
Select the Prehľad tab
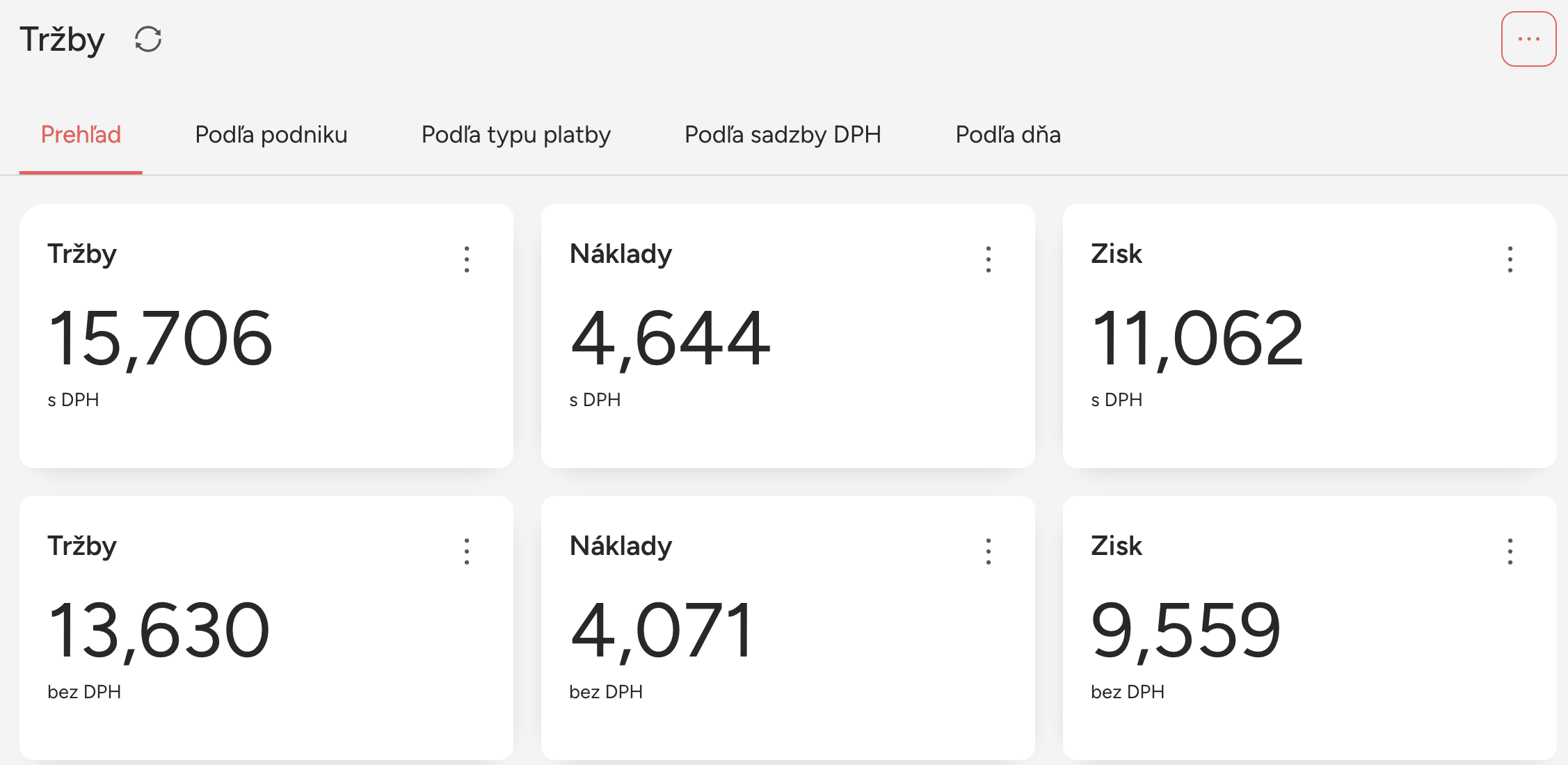coord(81,134)
